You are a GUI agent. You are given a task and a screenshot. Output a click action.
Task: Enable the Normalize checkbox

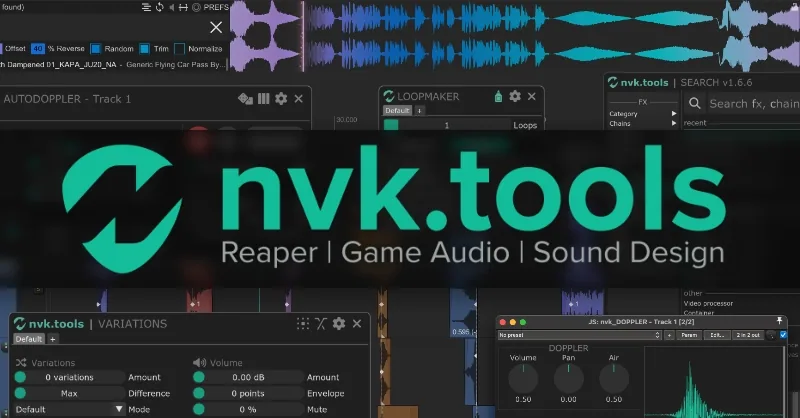(x=179, y=48)
